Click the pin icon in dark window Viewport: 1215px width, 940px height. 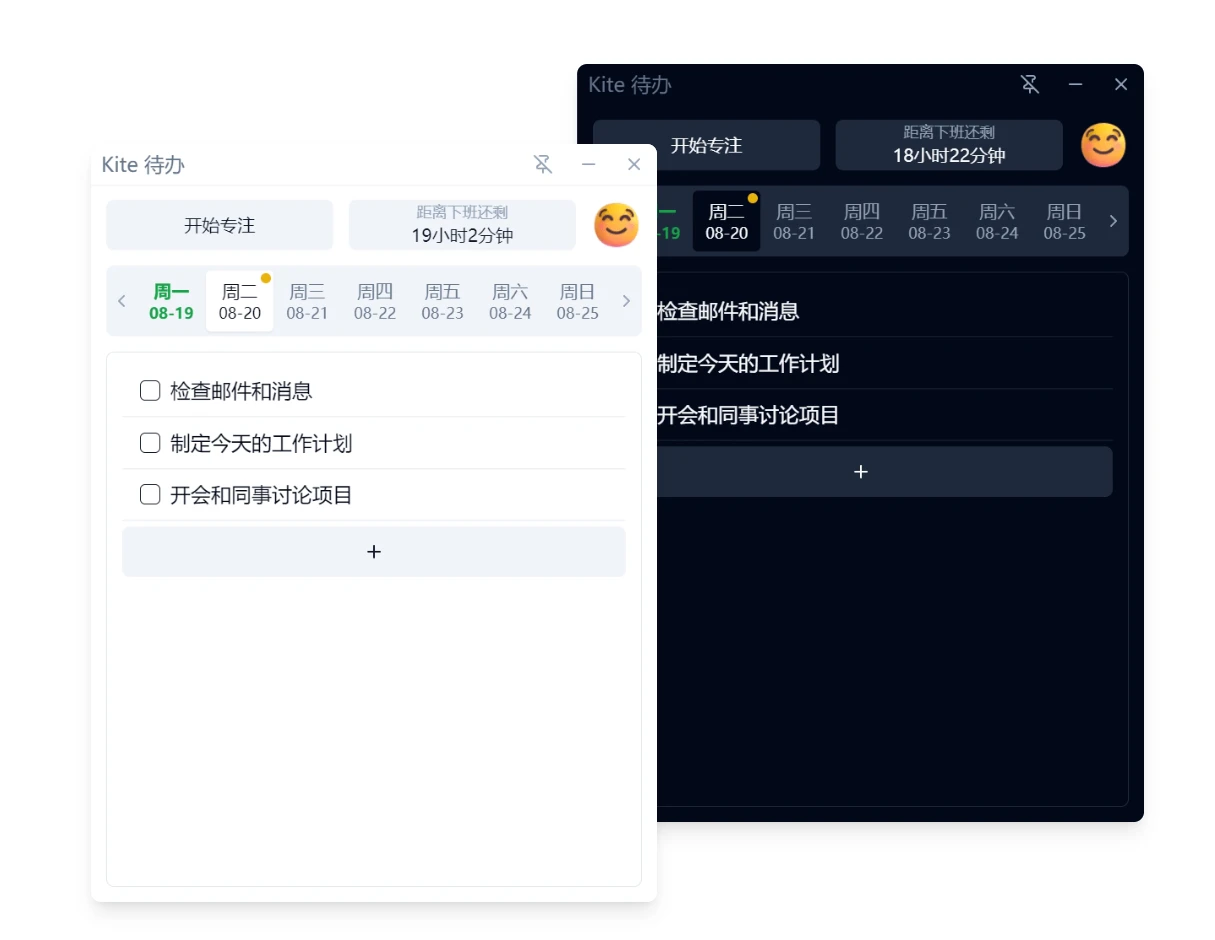1030,85
